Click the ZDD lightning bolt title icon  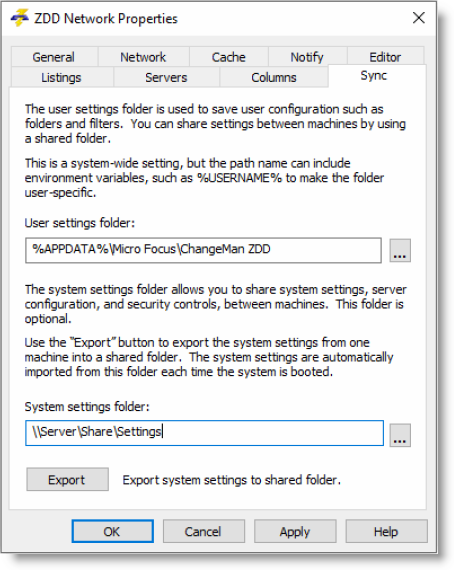point(20,18)
